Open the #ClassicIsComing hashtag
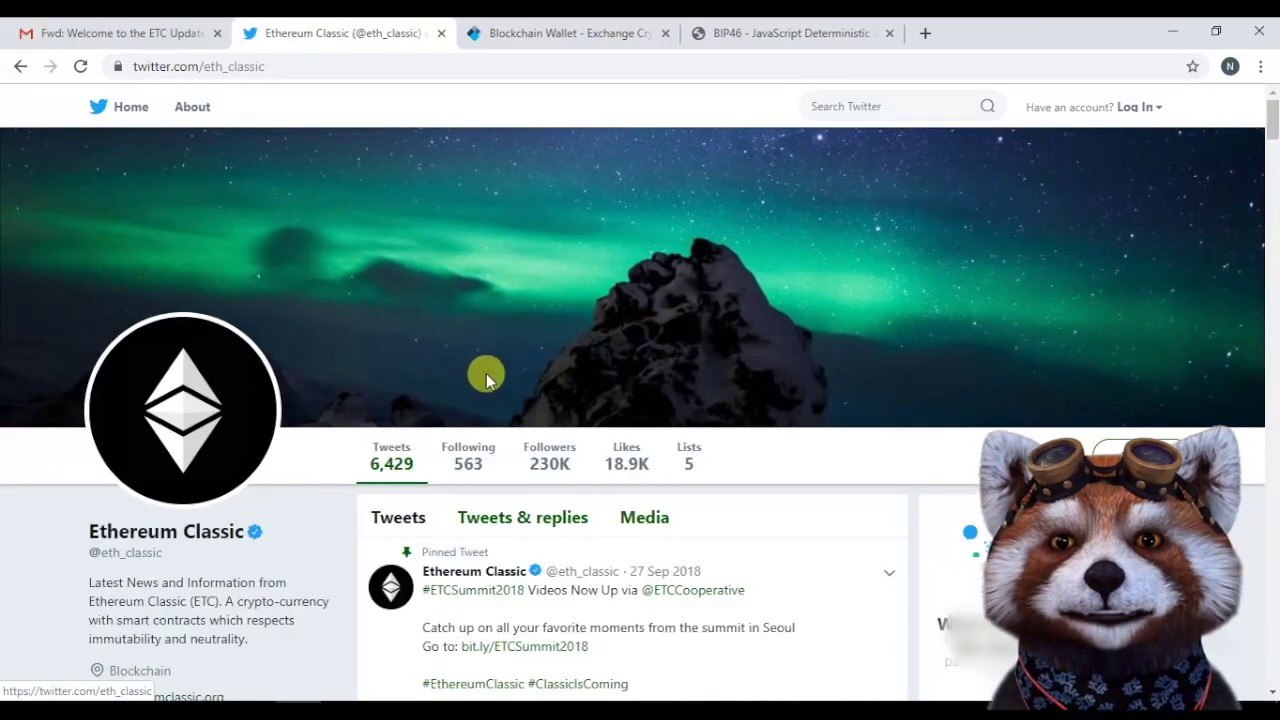 click(578, 684)
